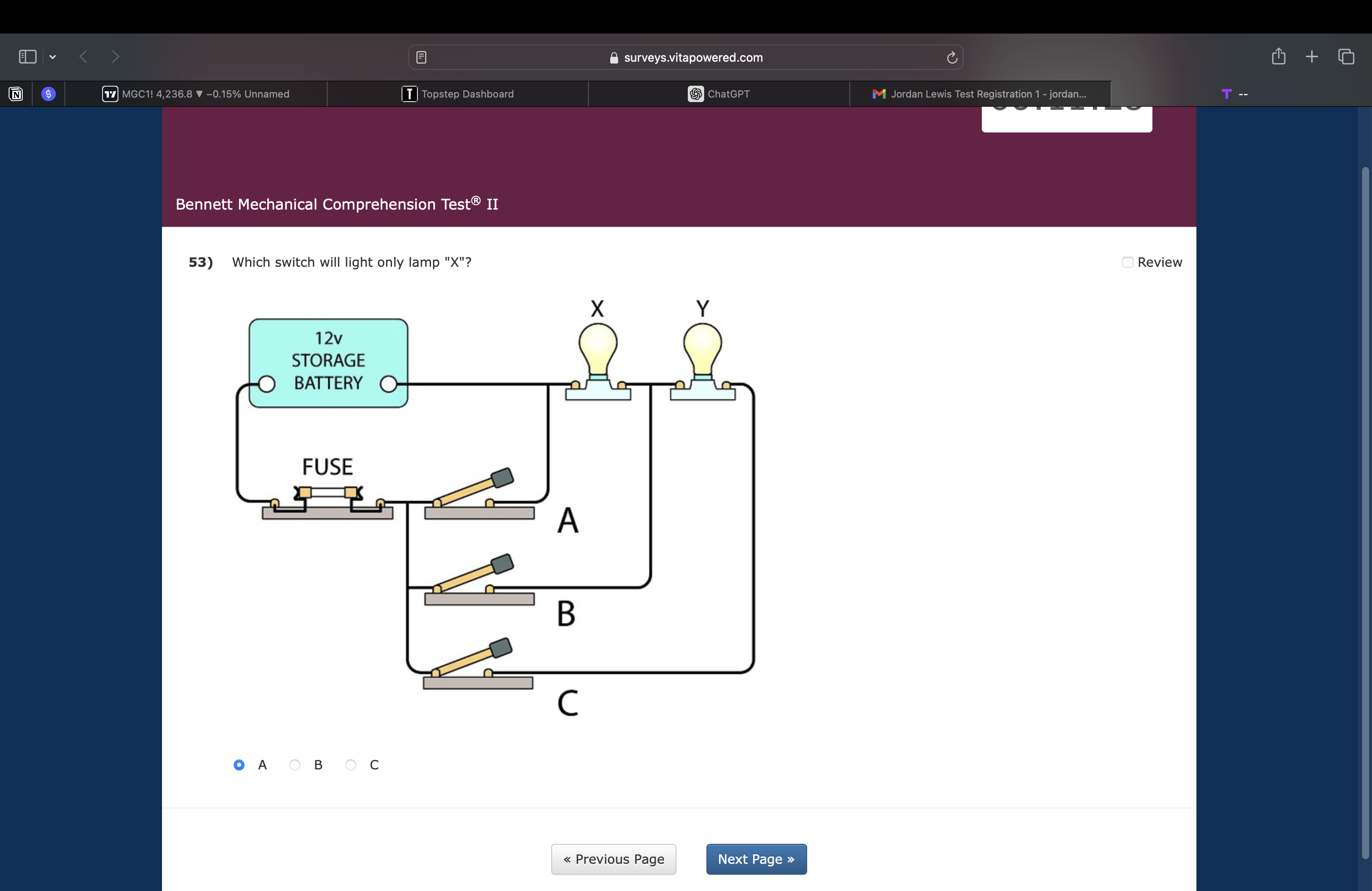Open a new tab with the plus icon
This screenshot has width=1372, height=891.
1312,56
